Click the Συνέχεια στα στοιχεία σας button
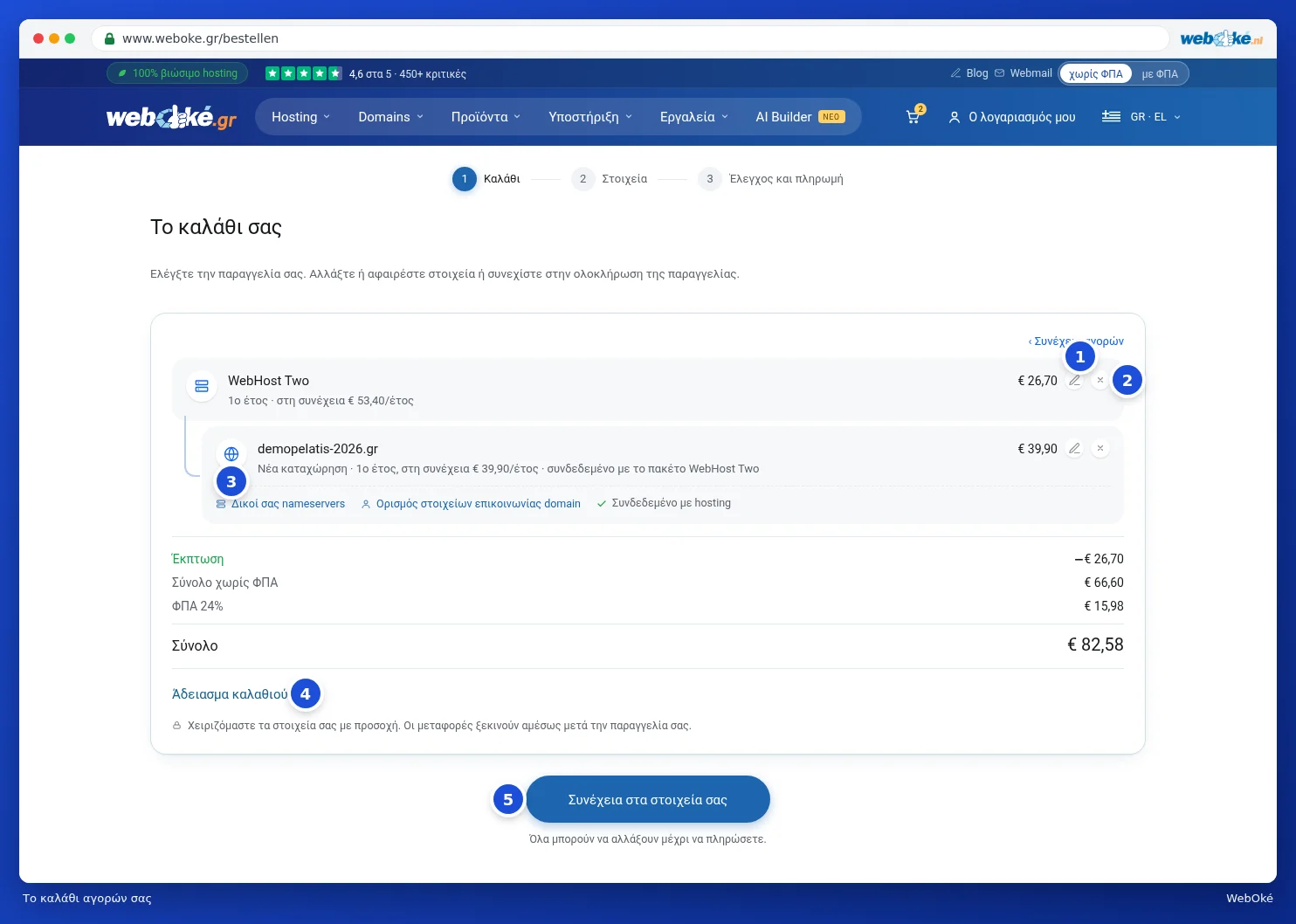1296x924 pixels. click(648, 799)
